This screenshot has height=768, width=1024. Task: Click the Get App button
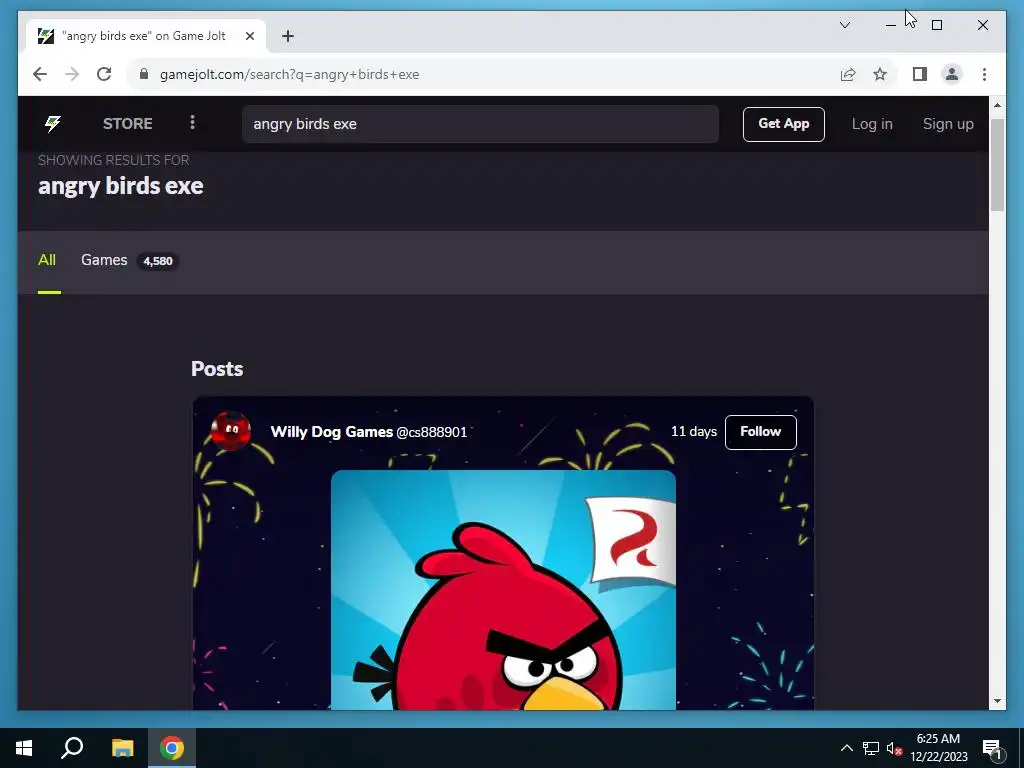pos(784,124)
